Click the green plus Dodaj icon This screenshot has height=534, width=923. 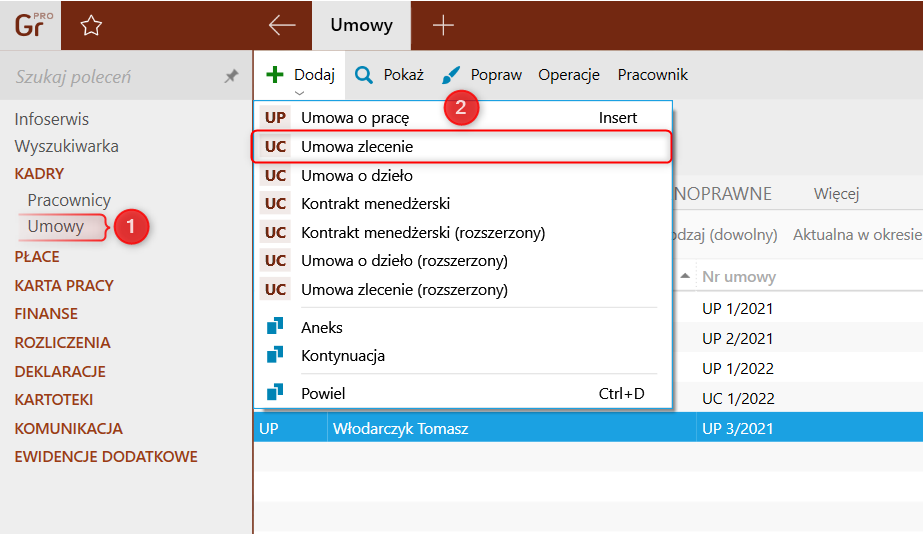tap(275, 75)
